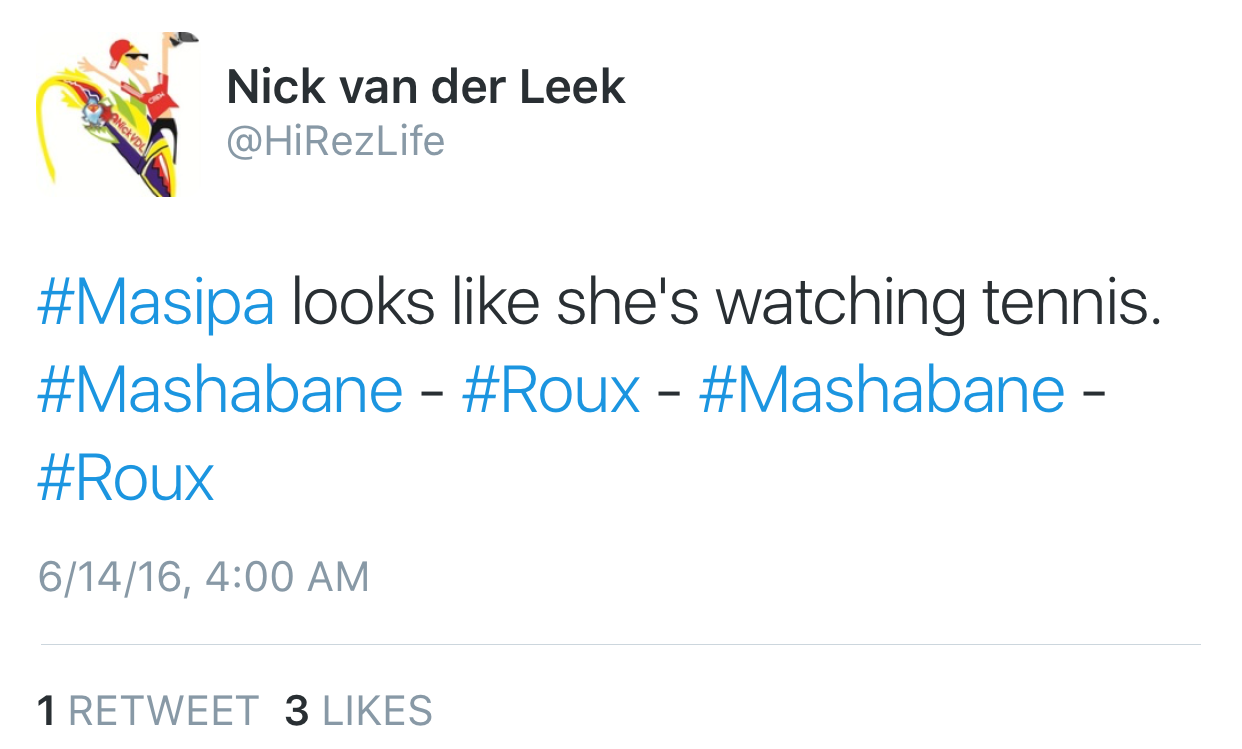Click the words "looks like" in the tweet
The width and height of the screenshot is (1242, 749).
click(416, 303)
